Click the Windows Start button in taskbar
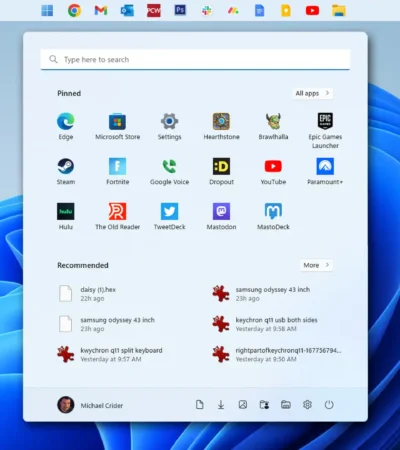This screenshot has width=400, height=450. coord(47,10)
